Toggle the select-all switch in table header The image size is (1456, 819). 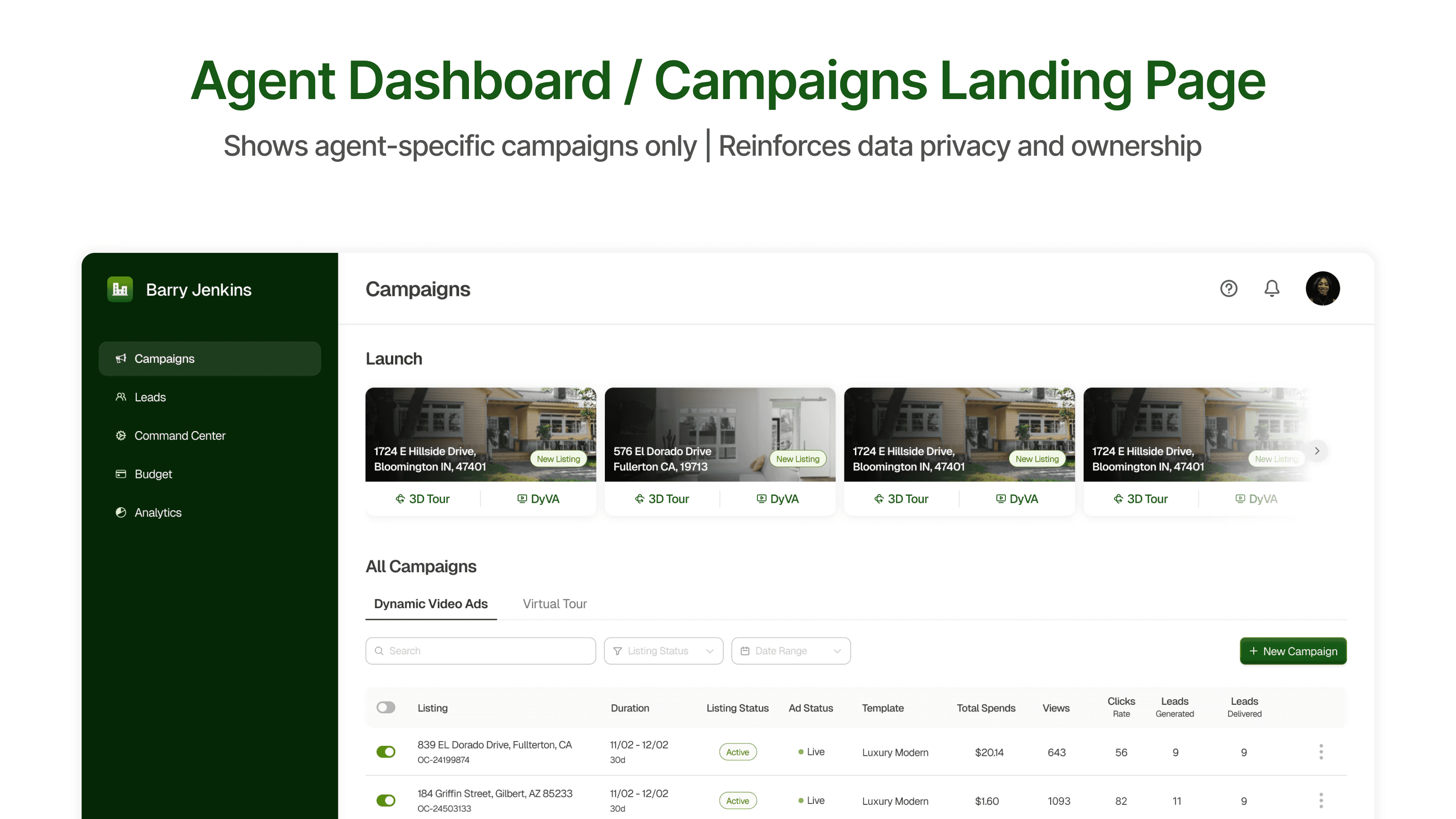point(386,707)
